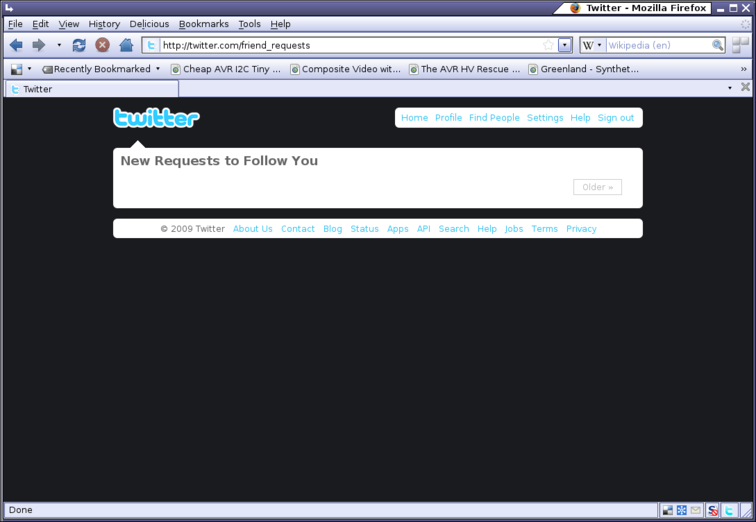The width and height of the screenshot is (756, 522).
Task: Open the list all tabs dropdown
Action: point(730,88)
